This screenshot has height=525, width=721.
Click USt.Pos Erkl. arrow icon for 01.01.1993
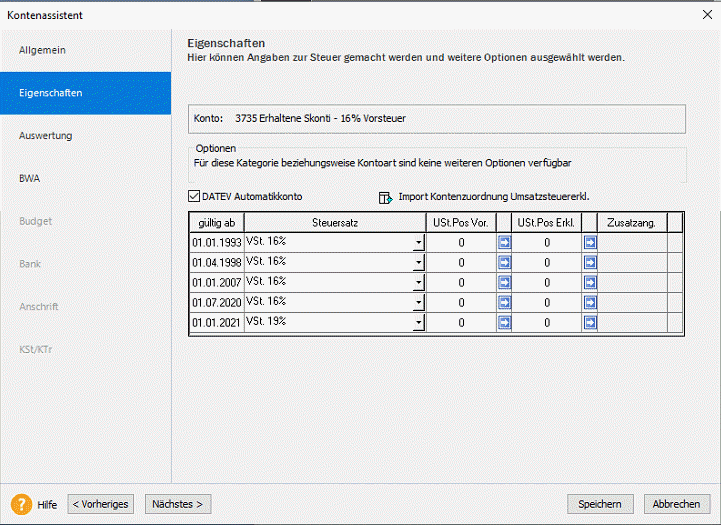pyautogui.click(x=590, y=242)
